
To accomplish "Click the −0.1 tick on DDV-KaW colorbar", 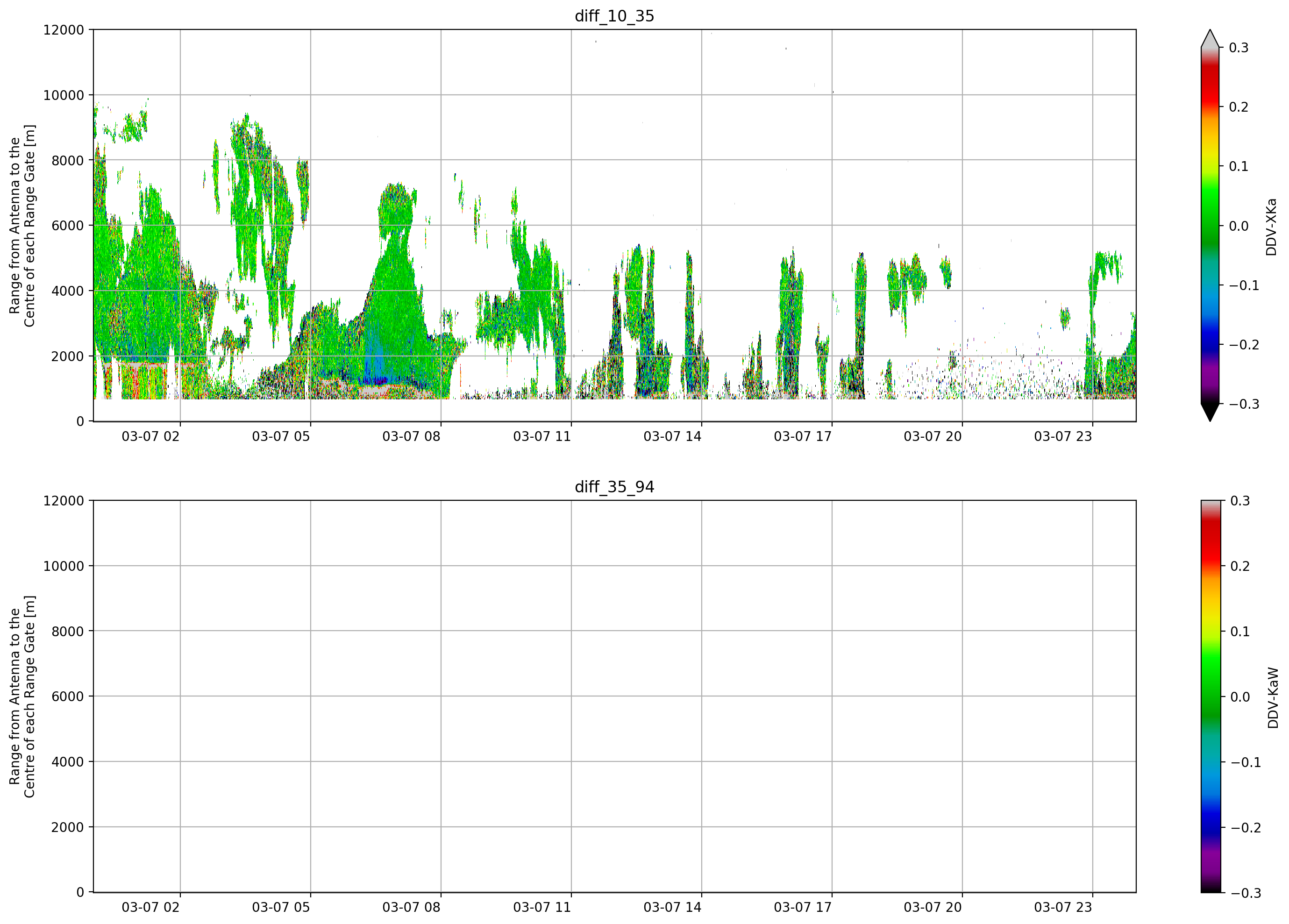I will point(1246,762).
